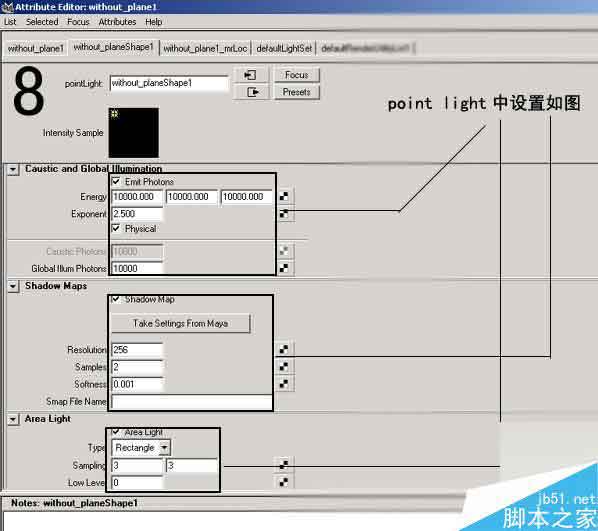Image resolution: width=598 pixels, height=531 pixels.
Task: Toggle the Area Light checkbox
Action: (116, 432)
